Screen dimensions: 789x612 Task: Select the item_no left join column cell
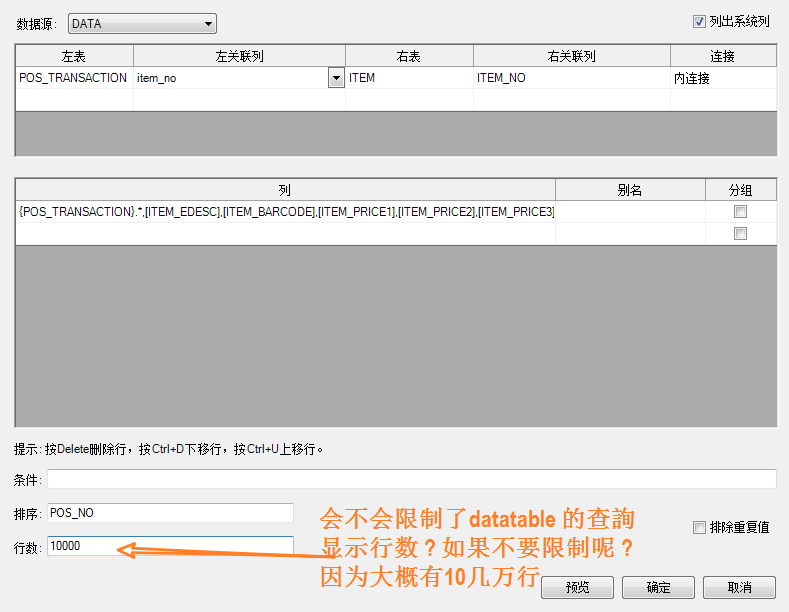[x=231, y=78]
